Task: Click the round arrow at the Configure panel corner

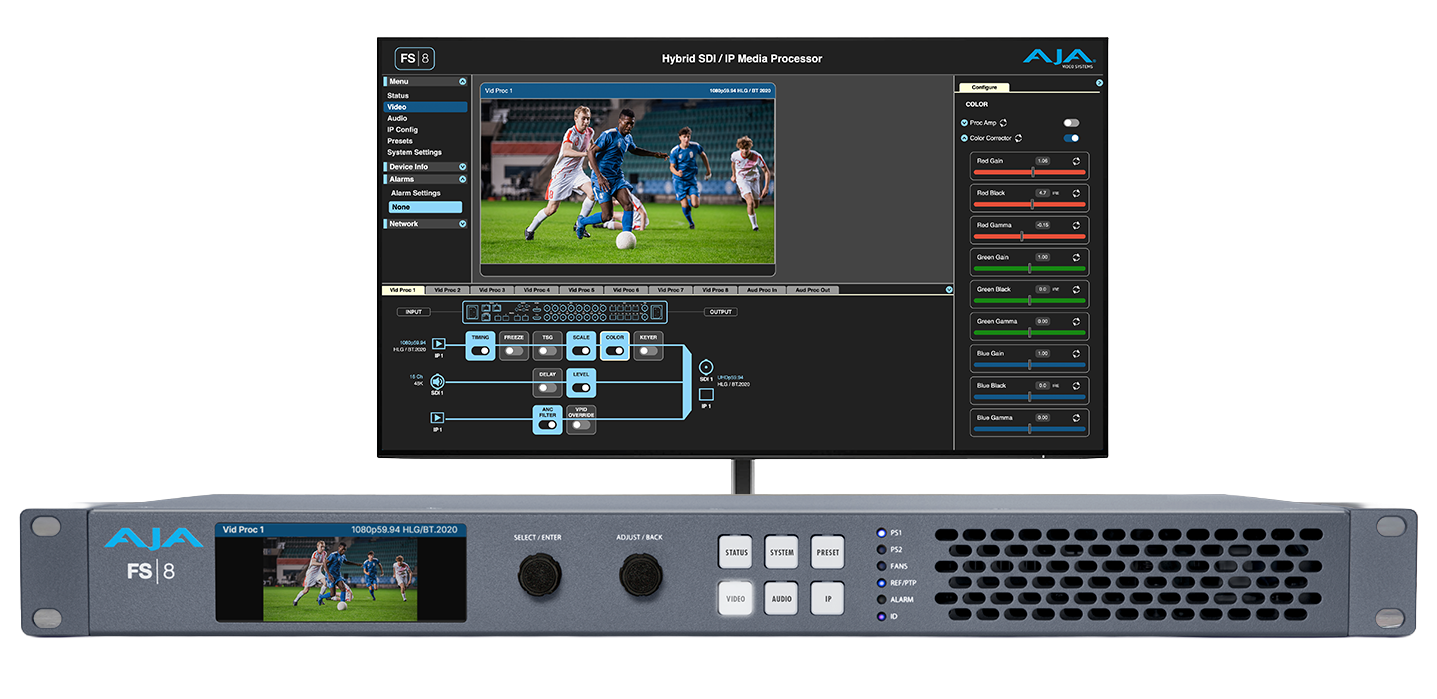Action: (x=1099, y=83)
